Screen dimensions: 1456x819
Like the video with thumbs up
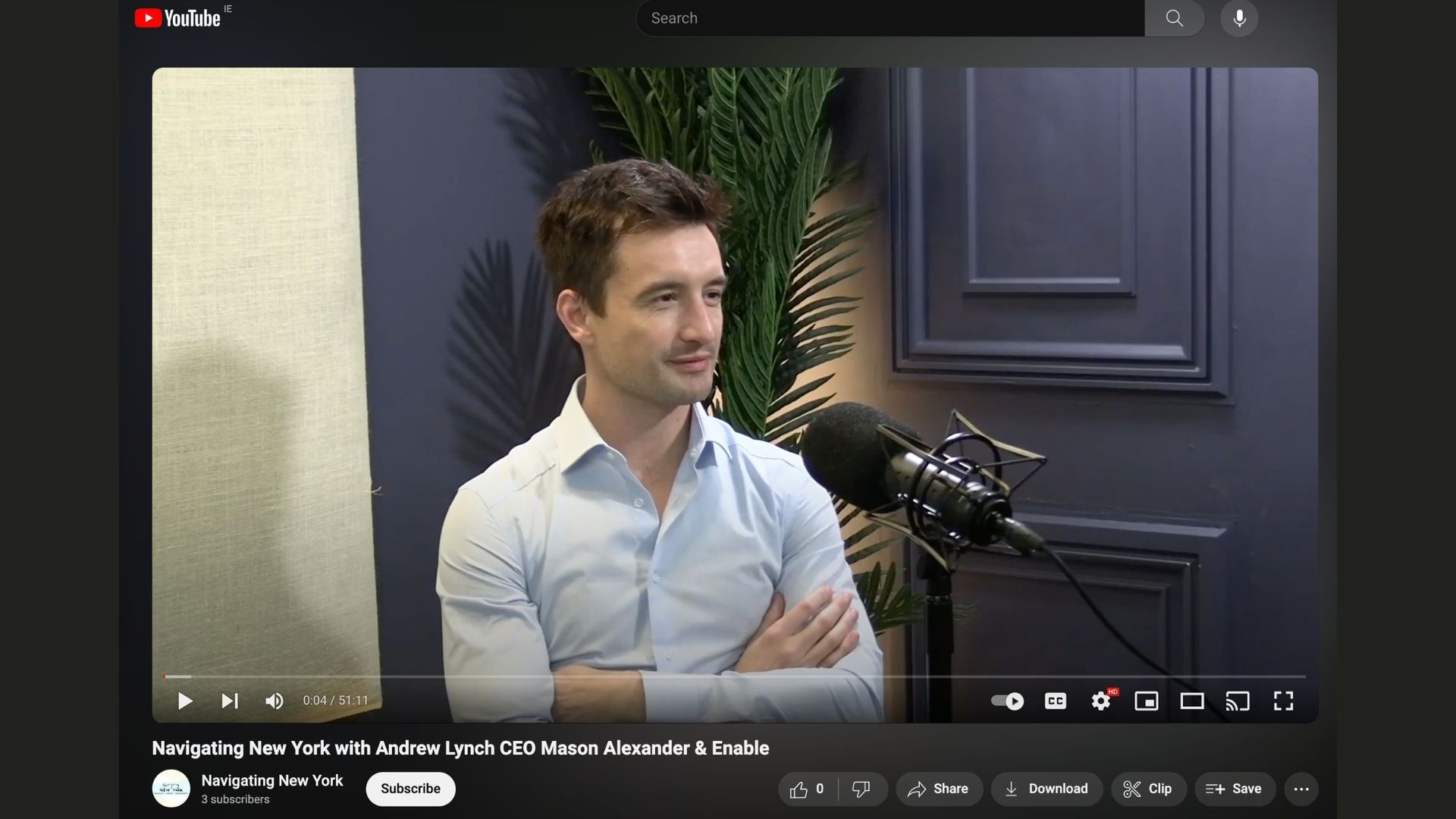(x=807, y=789)
